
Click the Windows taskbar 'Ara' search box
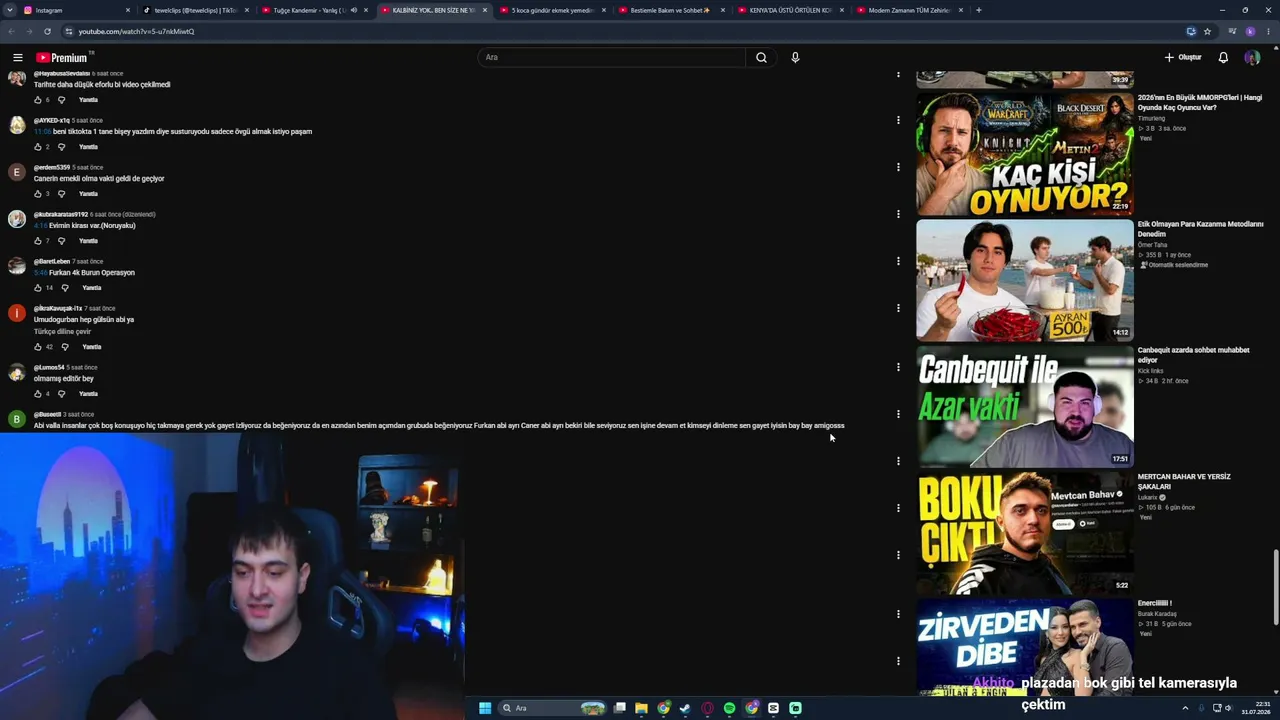tap(552, 708)
